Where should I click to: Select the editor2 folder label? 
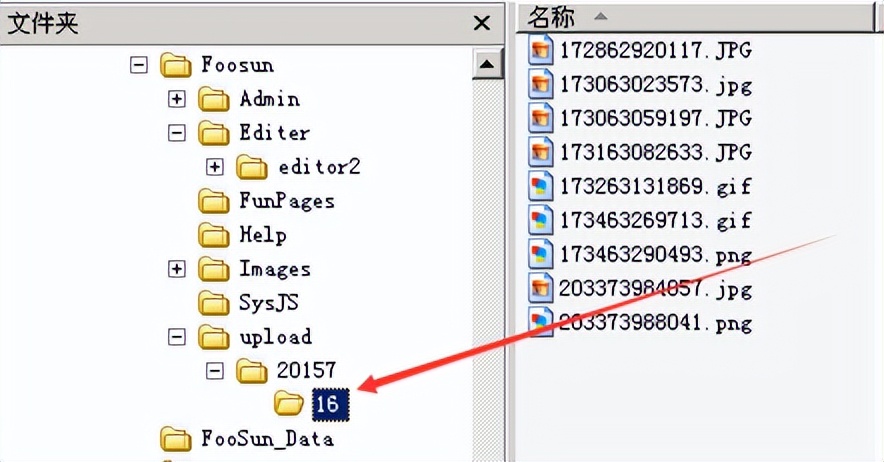(x=319, y=167)
